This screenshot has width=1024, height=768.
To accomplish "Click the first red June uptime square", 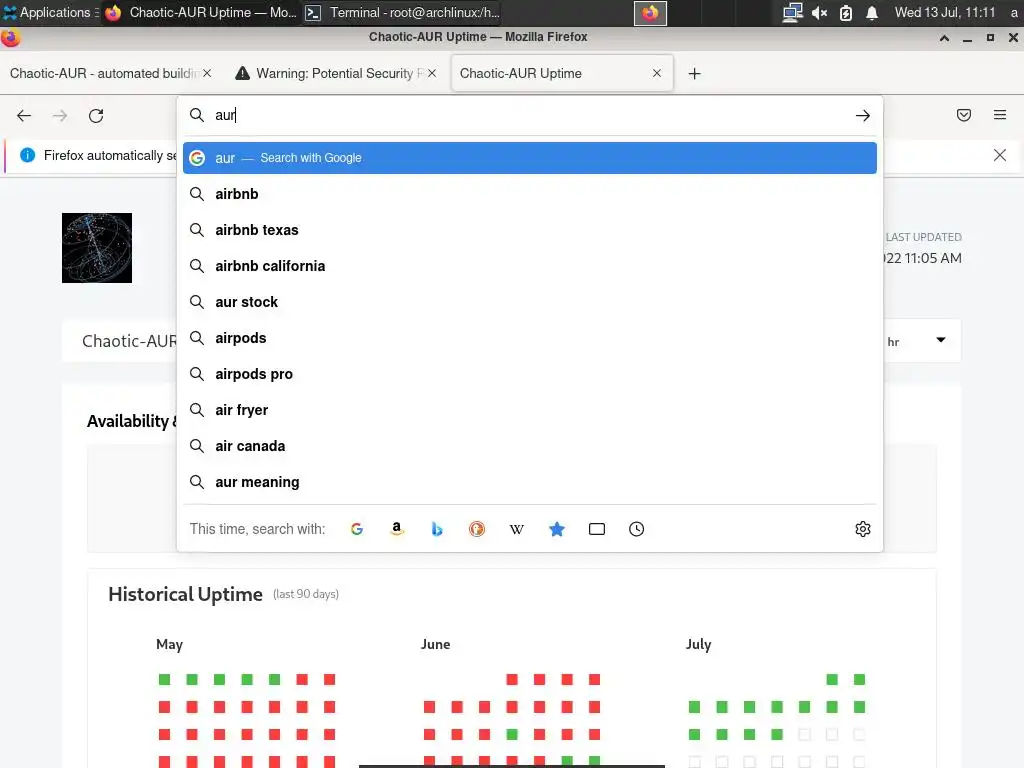I will click(x=512, y=680).
